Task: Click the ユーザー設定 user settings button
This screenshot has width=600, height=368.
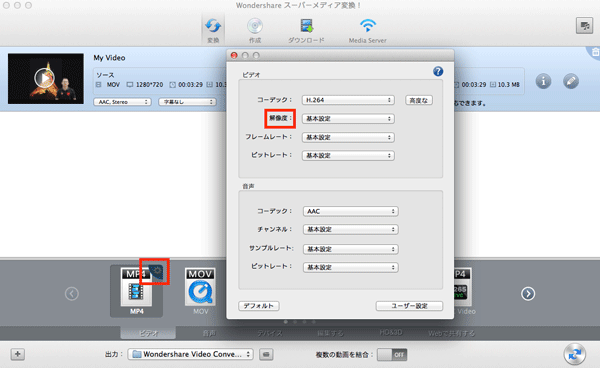Action: pyautogui.click(x=409, y=306)
